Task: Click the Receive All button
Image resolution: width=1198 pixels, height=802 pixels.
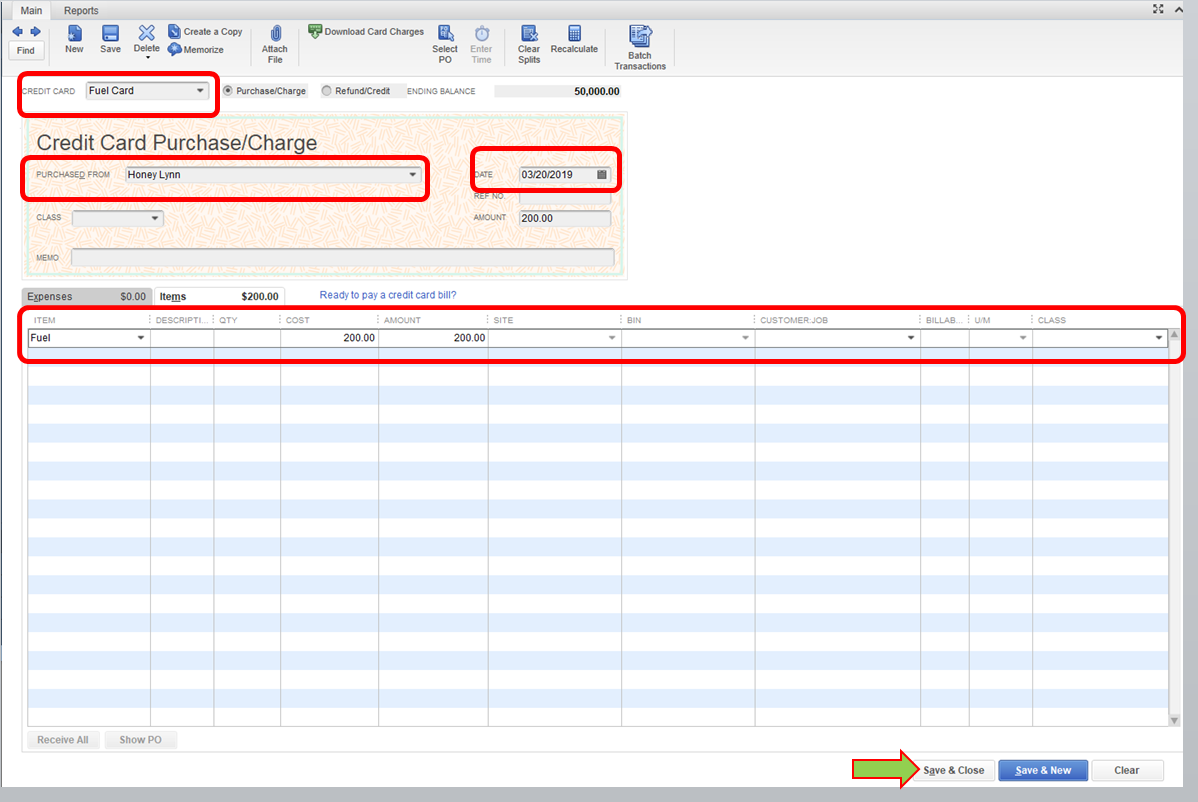Action: coord(63,740)
